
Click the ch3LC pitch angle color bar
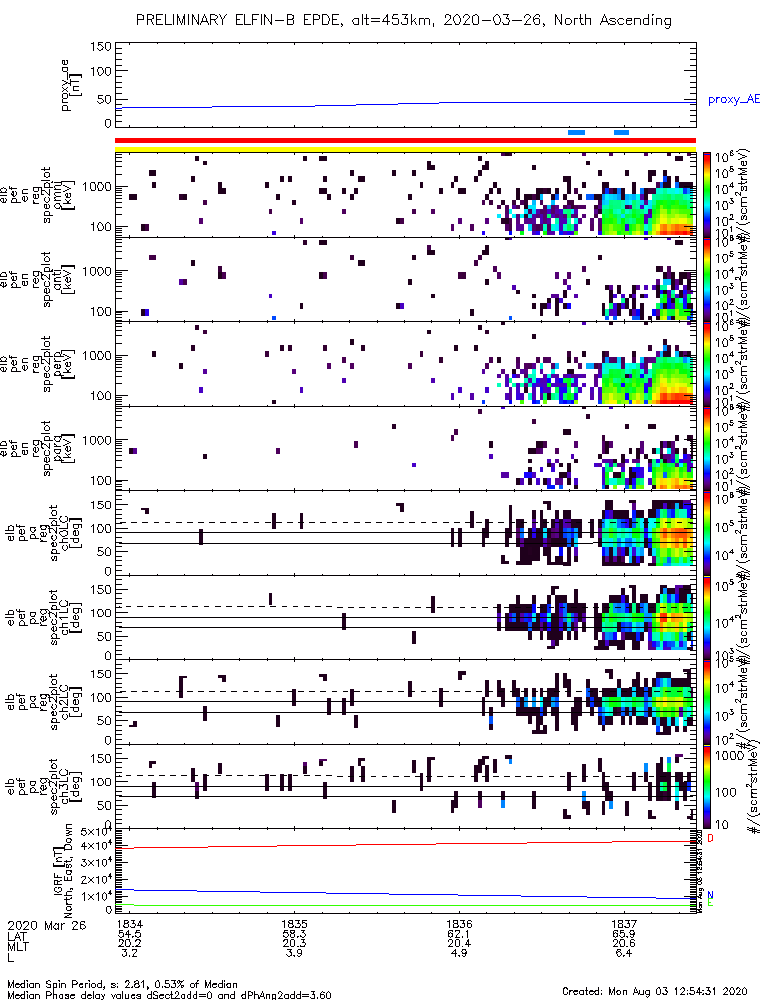707,786
